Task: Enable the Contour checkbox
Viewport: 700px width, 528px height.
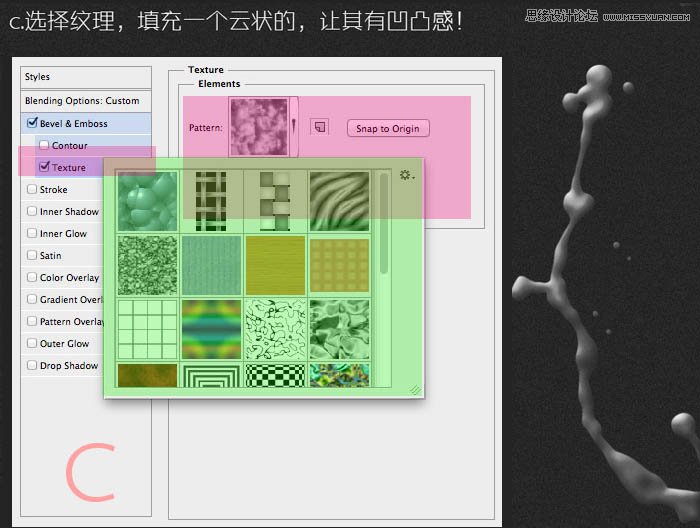Action: coord(44,145)
